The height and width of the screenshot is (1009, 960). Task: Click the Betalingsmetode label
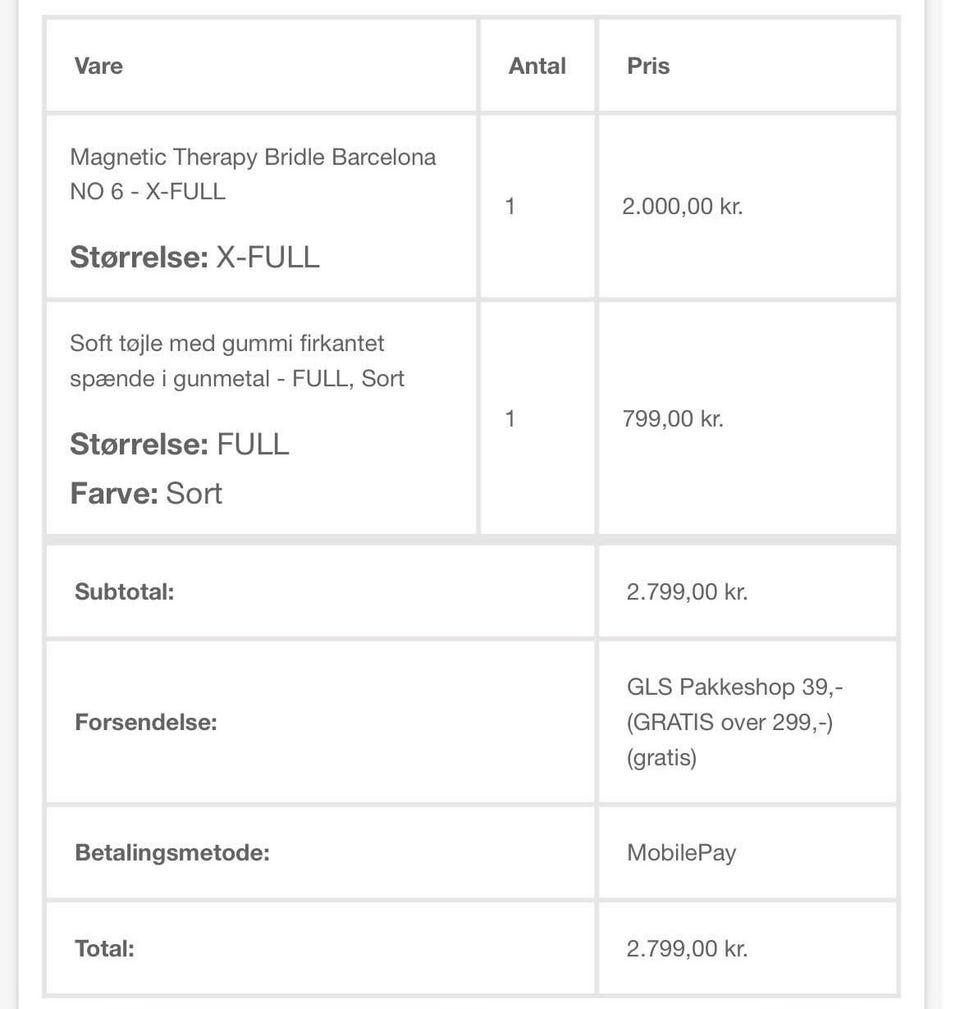[x=172, y=853]
